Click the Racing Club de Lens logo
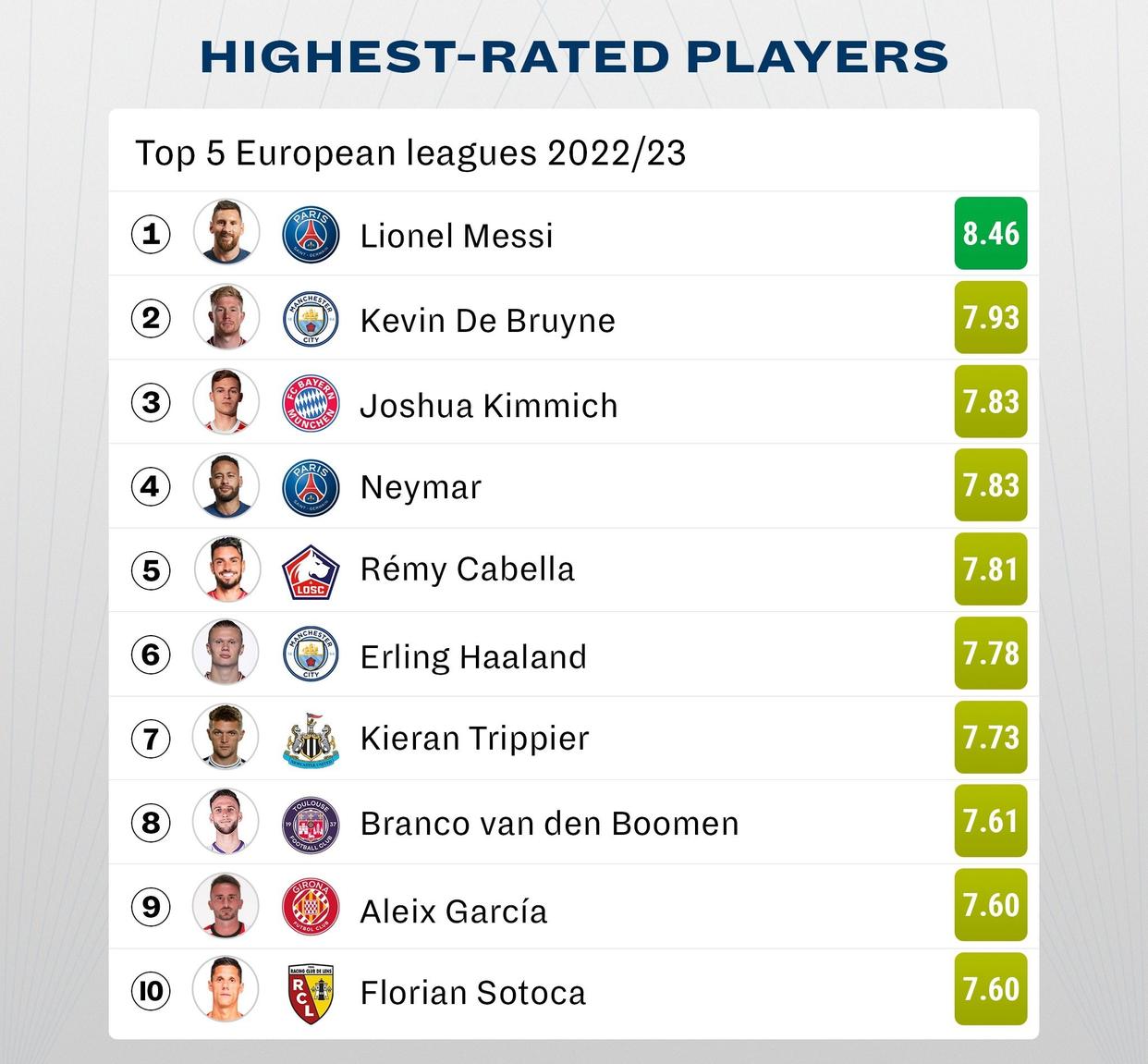Screen dimensions: 1148x1064 pos(311,992)
